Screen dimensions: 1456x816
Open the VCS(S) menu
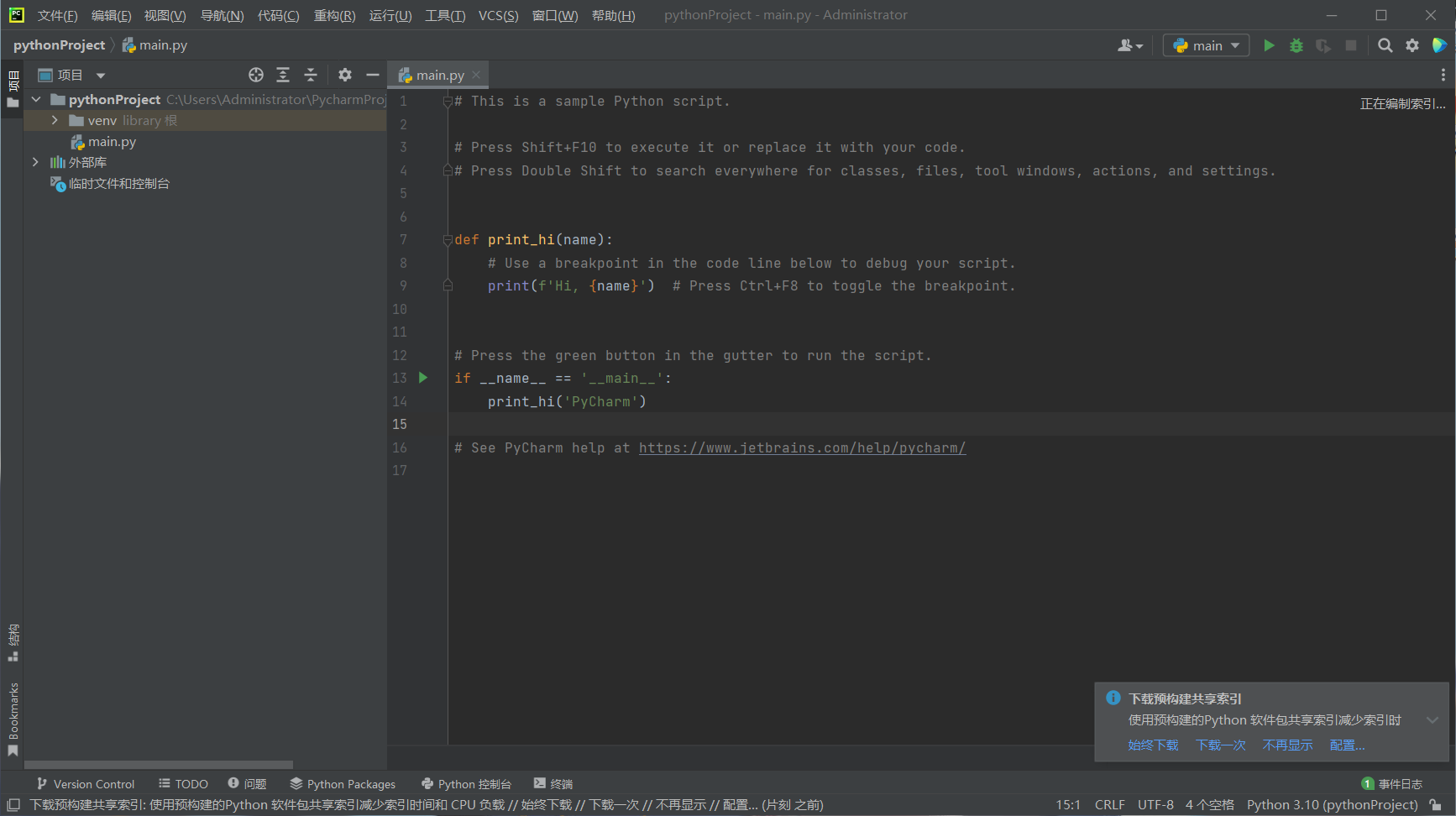[x=498, y=15]
